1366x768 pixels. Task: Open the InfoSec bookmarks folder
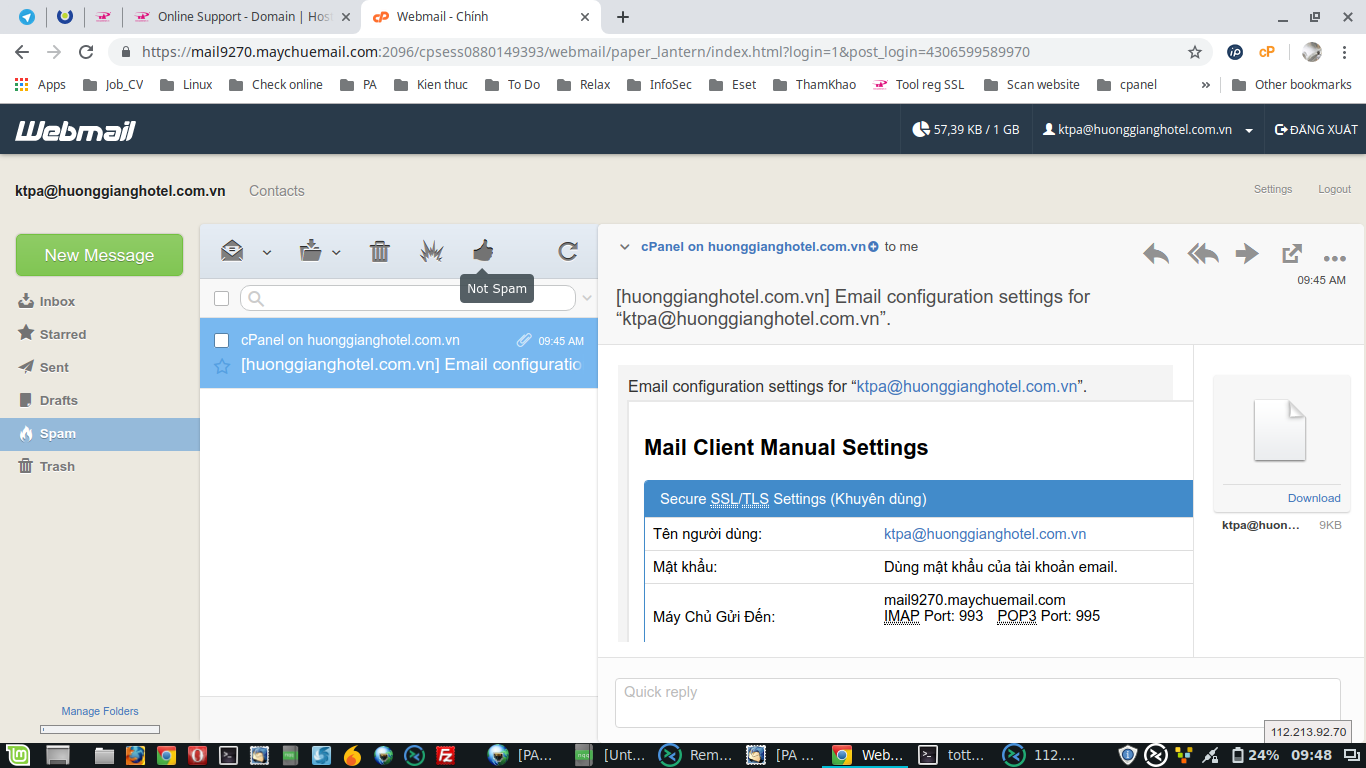click(659, 85)
